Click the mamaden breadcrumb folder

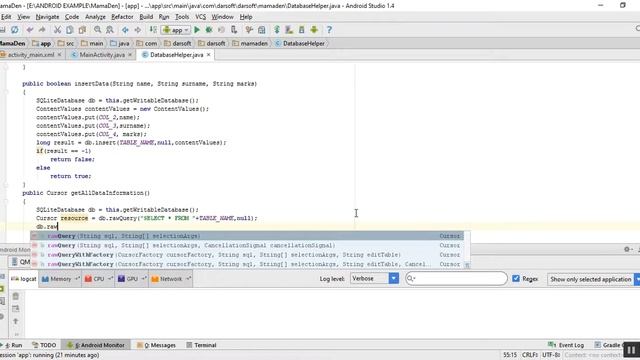250,43
